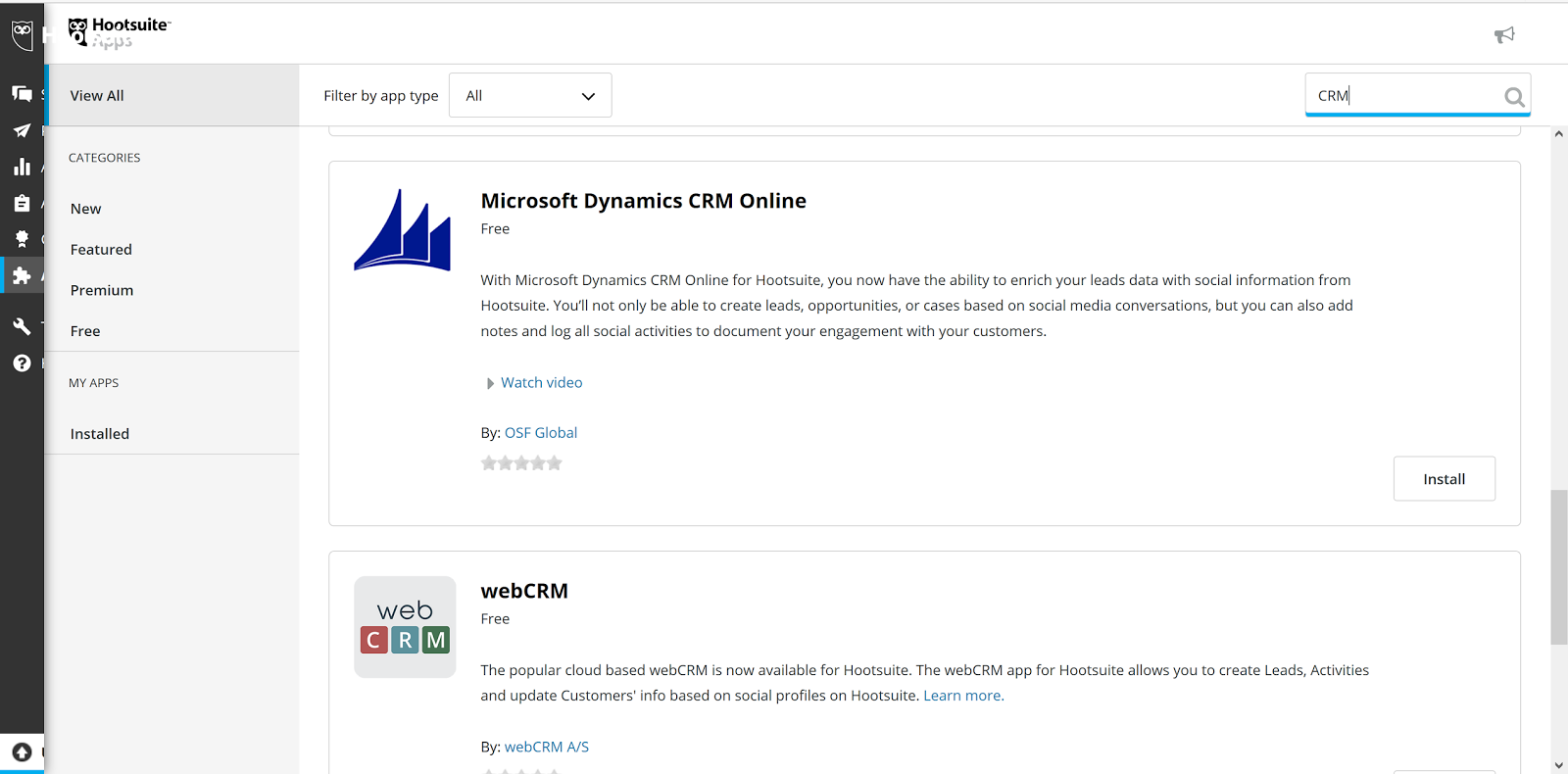Select the Featured category

point(101,250)
